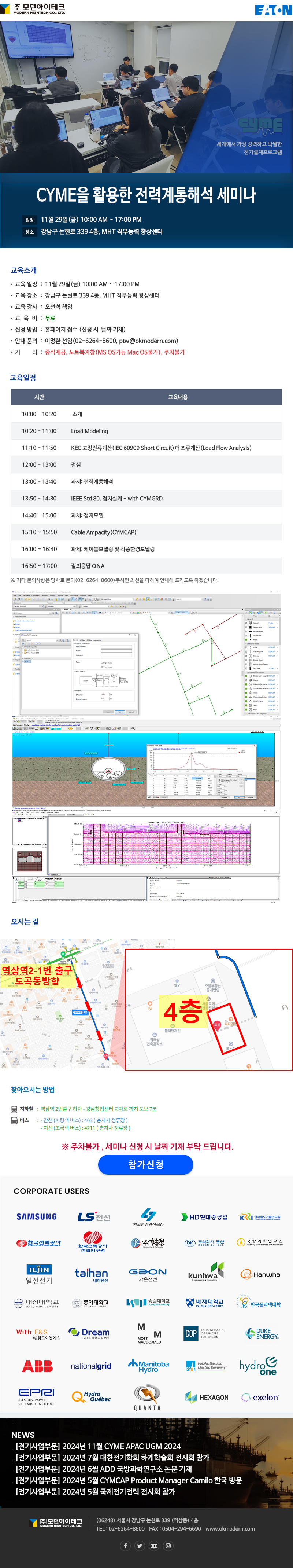Open the ADD 국방과학연구소 논문 기재 news item
Image resolution: width=293 pixels, height=1568 pixels.
click(104, 1469)
